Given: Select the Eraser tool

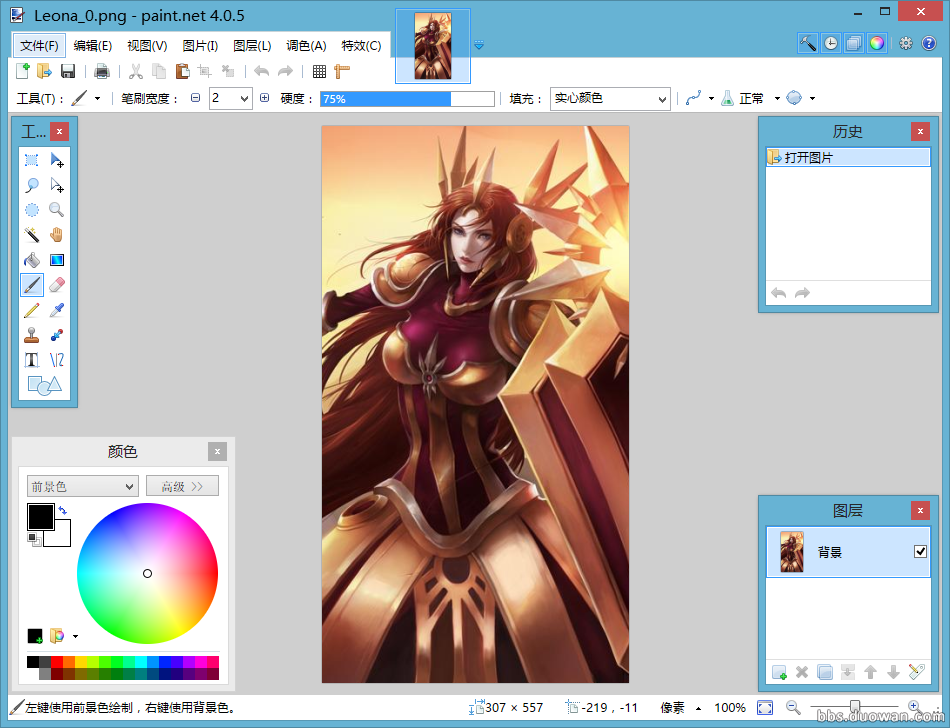Looking at the screenshot, I should (56, 285).
